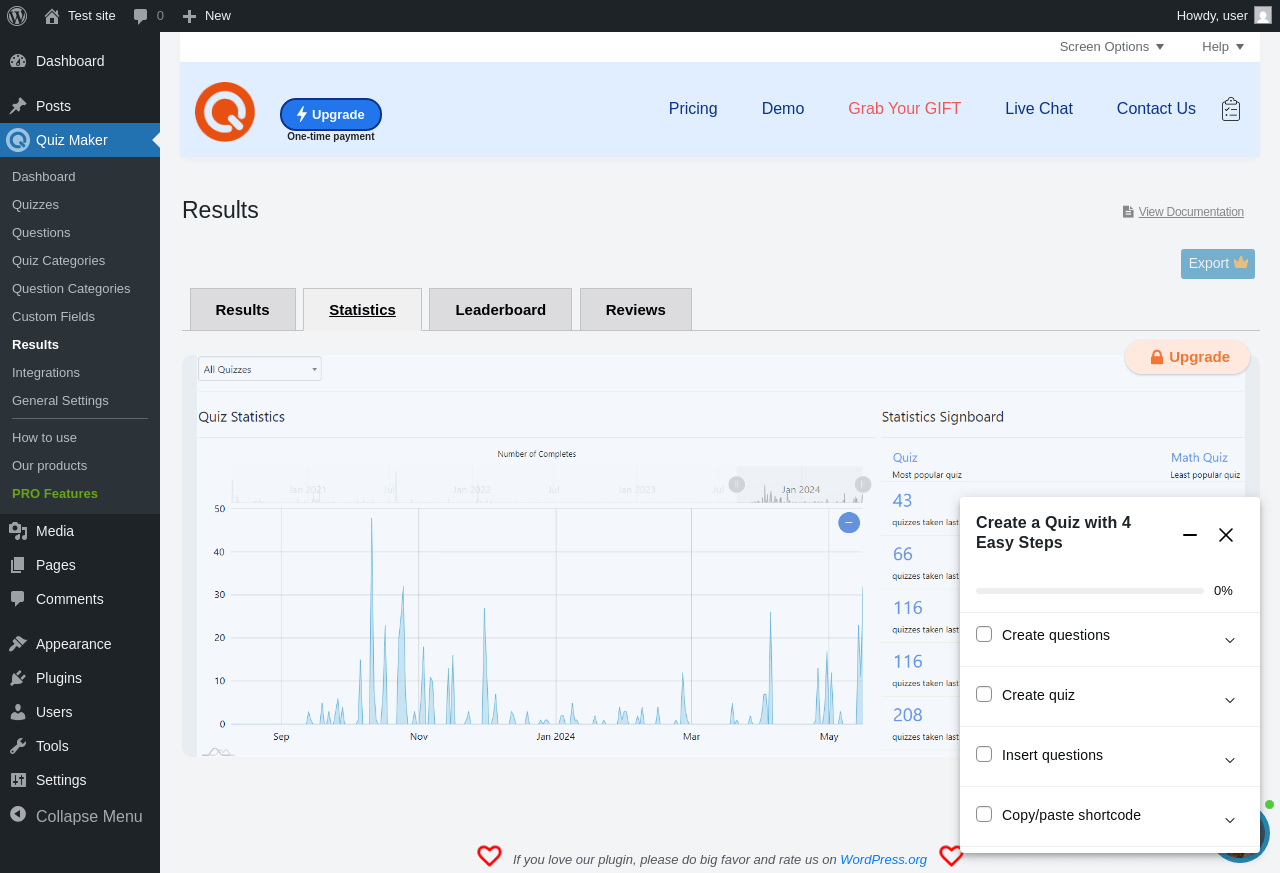
Task: Switch to the Leaderboard tab
Action: tap(500, 310)
